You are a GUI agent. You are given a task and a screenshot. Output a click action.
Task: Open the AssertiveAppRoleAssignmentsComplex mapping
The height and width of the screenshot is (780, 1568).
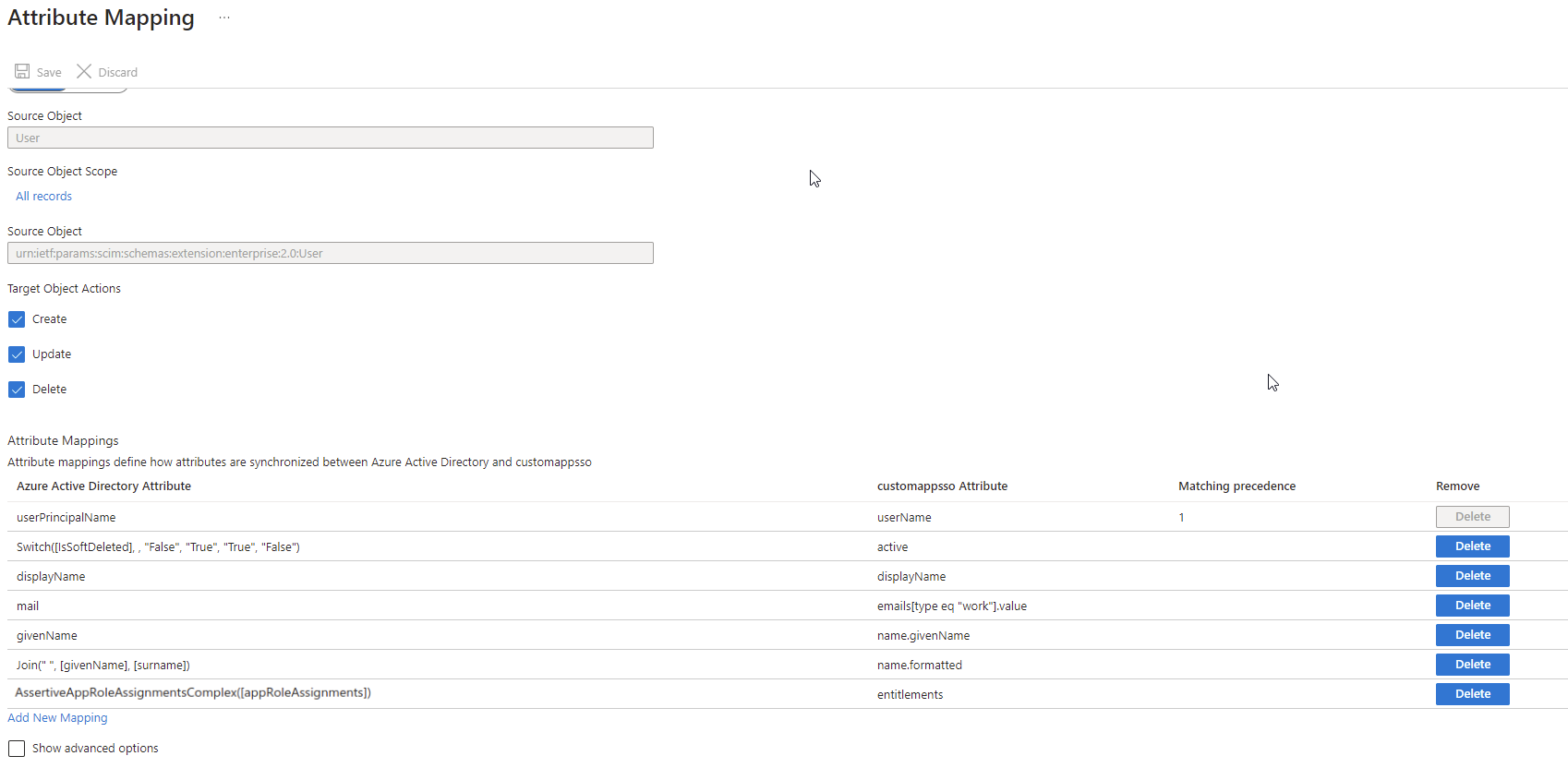click(193, 693)
